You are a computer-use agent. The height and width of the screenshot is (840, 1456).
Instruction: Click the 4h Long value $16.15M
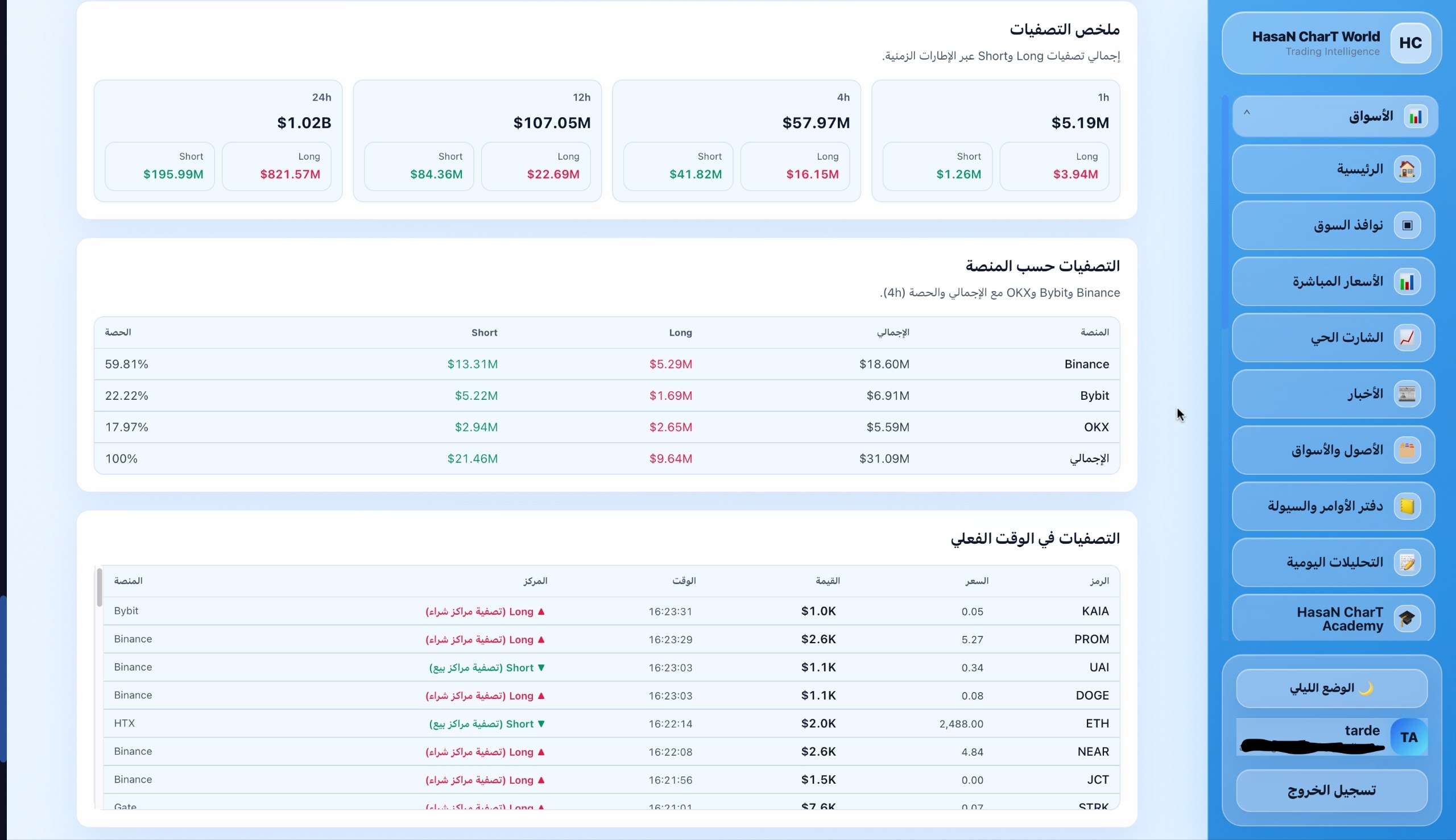click(812, 174)
